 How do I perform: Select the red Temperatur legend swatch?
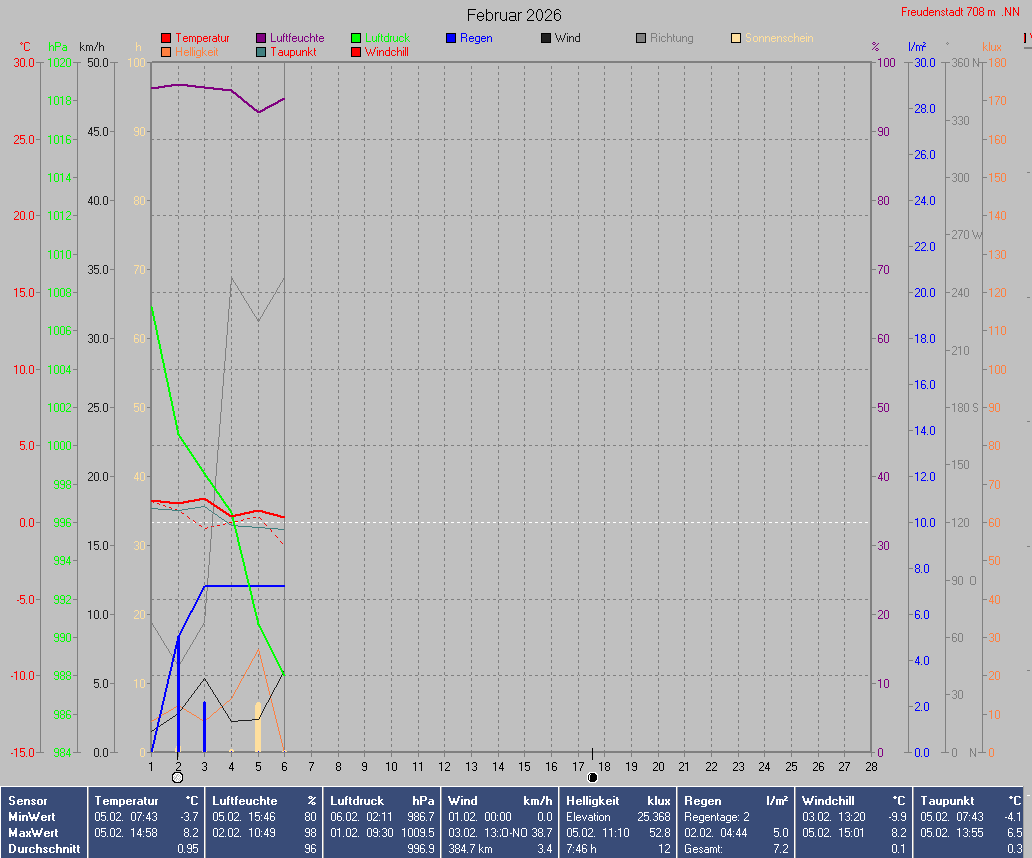[x=166, y=39]
